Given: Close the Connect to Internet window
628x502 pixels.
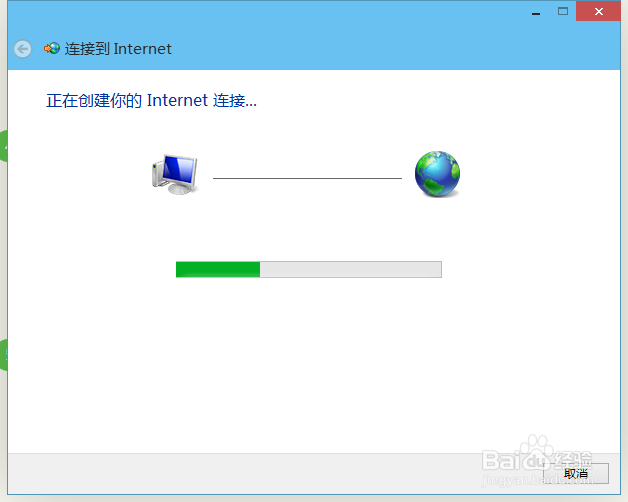Looking at the screenshot, I should pos(598,11).
